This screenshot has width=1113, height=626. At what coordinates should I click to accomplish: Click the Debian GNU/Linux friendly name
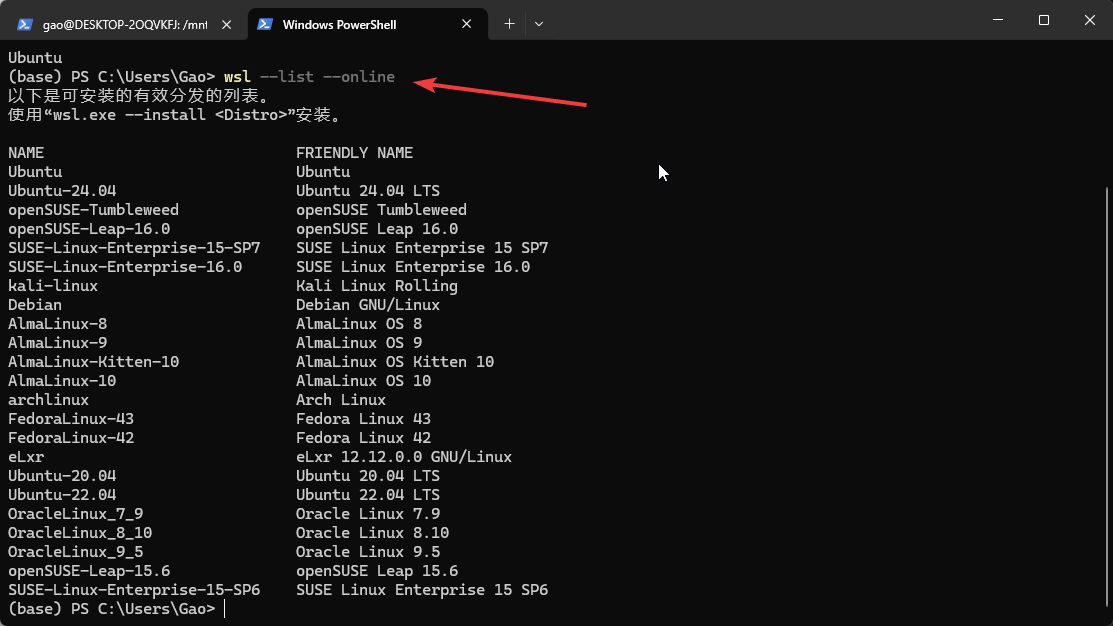coord(367,305)
